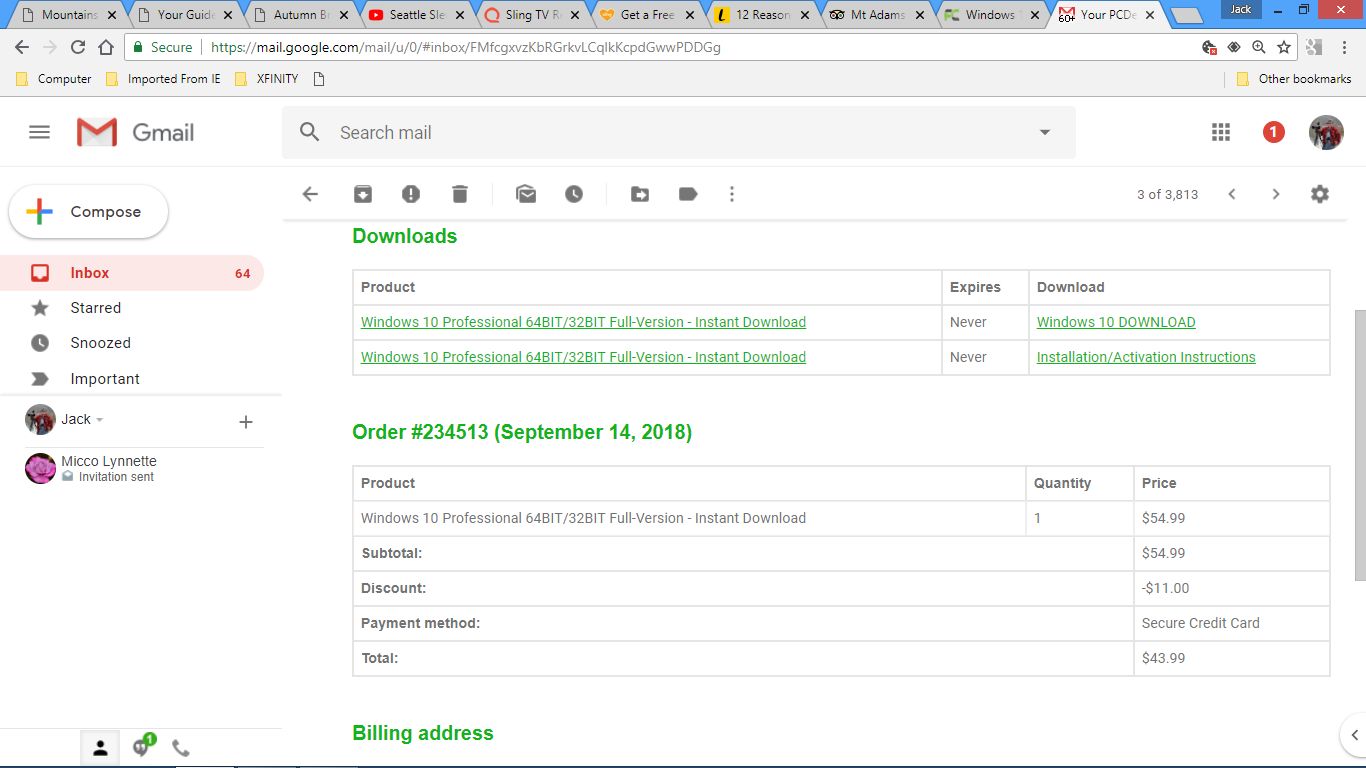Expand the side panel arrow

coord(1353,736)
